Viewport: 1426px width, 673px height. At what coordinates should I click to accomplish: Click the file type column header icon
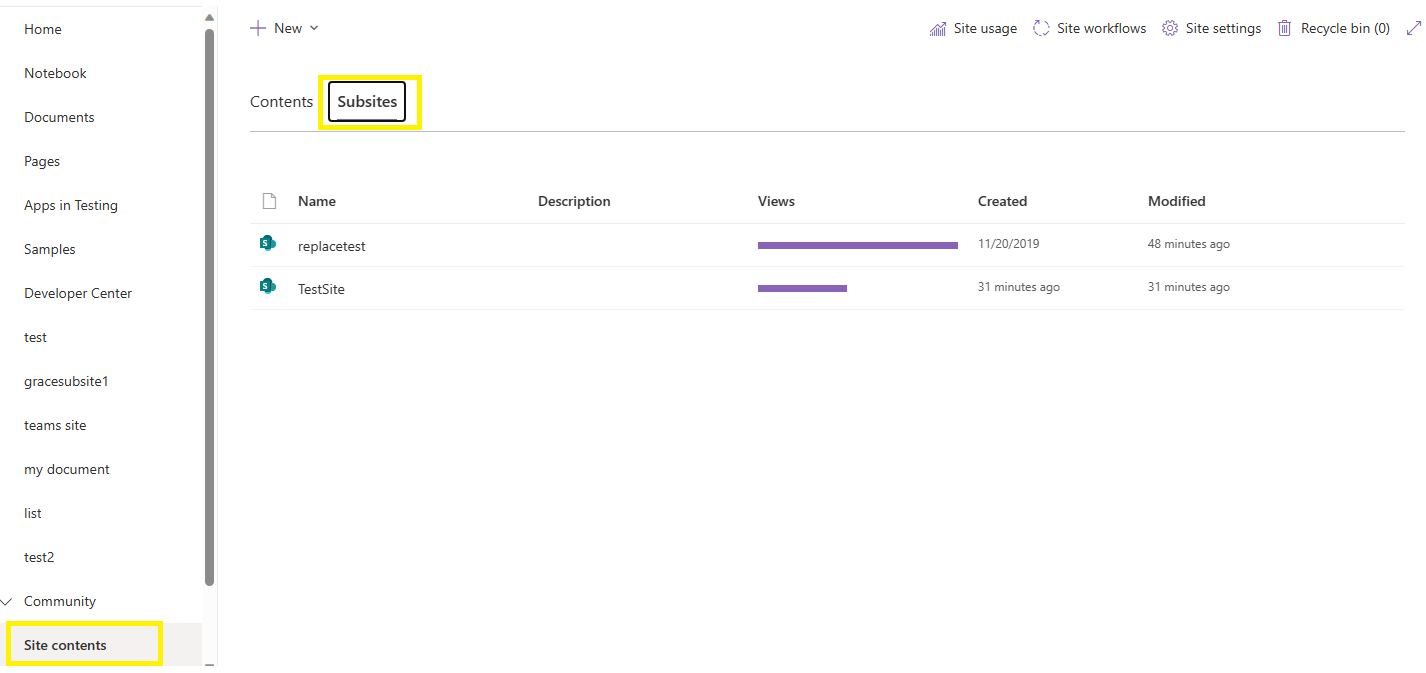[x=269, y=201]
